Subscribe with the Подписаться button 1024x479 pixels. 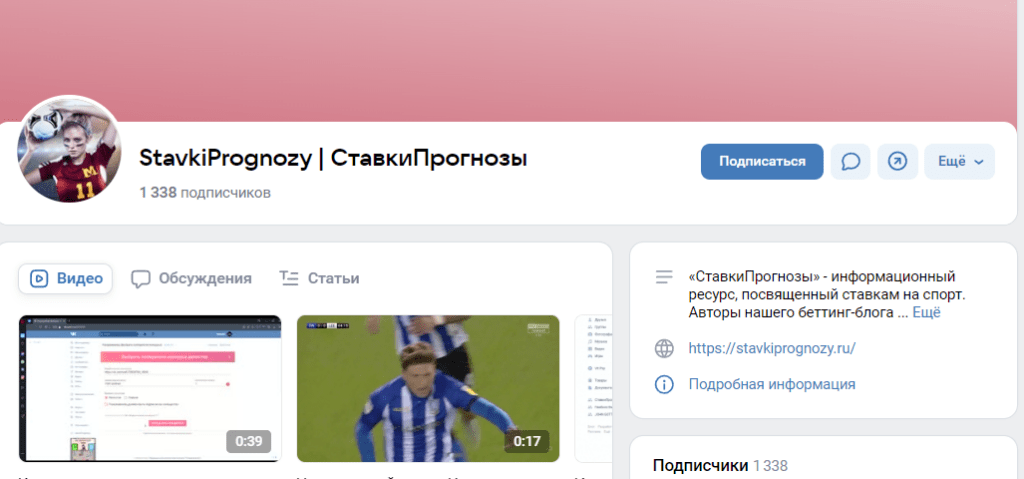click(762, 161)
